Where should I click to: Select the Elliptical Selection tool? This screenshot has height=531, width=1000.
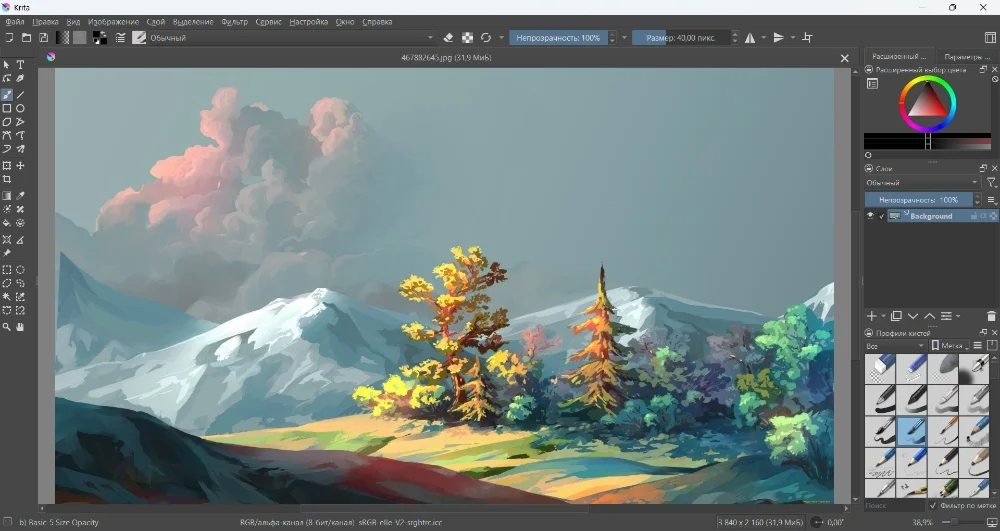[x=20, y=270]
